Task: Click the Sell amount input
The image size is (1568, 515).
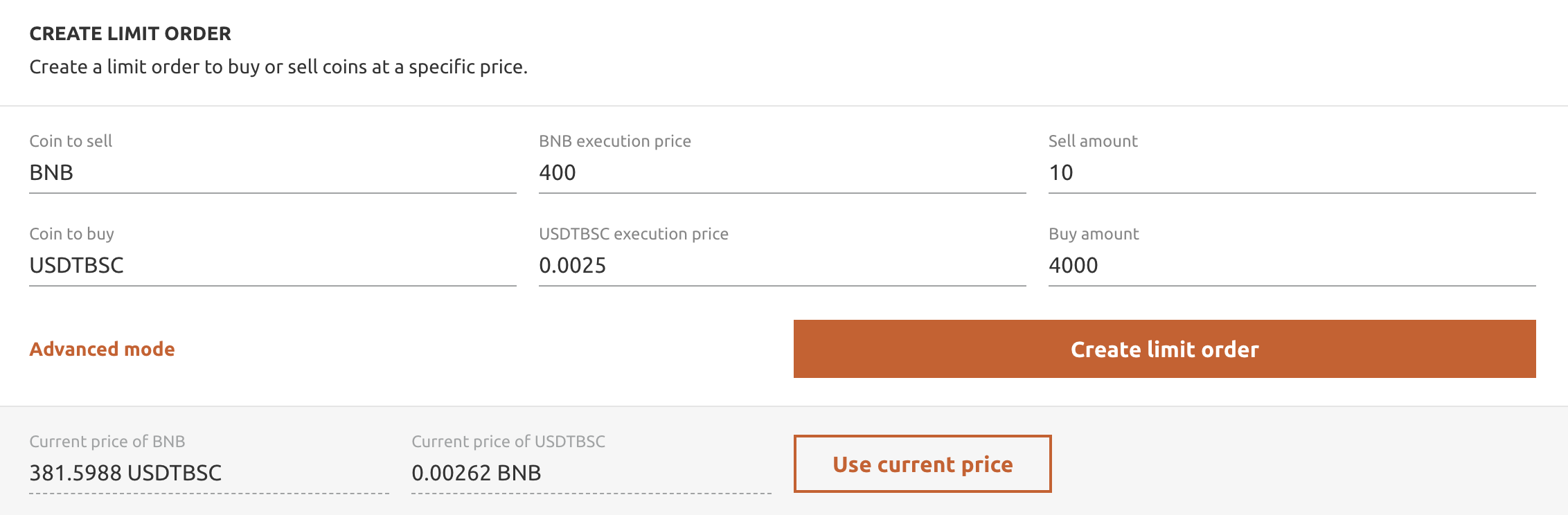Action: [x=1292, y=172]
